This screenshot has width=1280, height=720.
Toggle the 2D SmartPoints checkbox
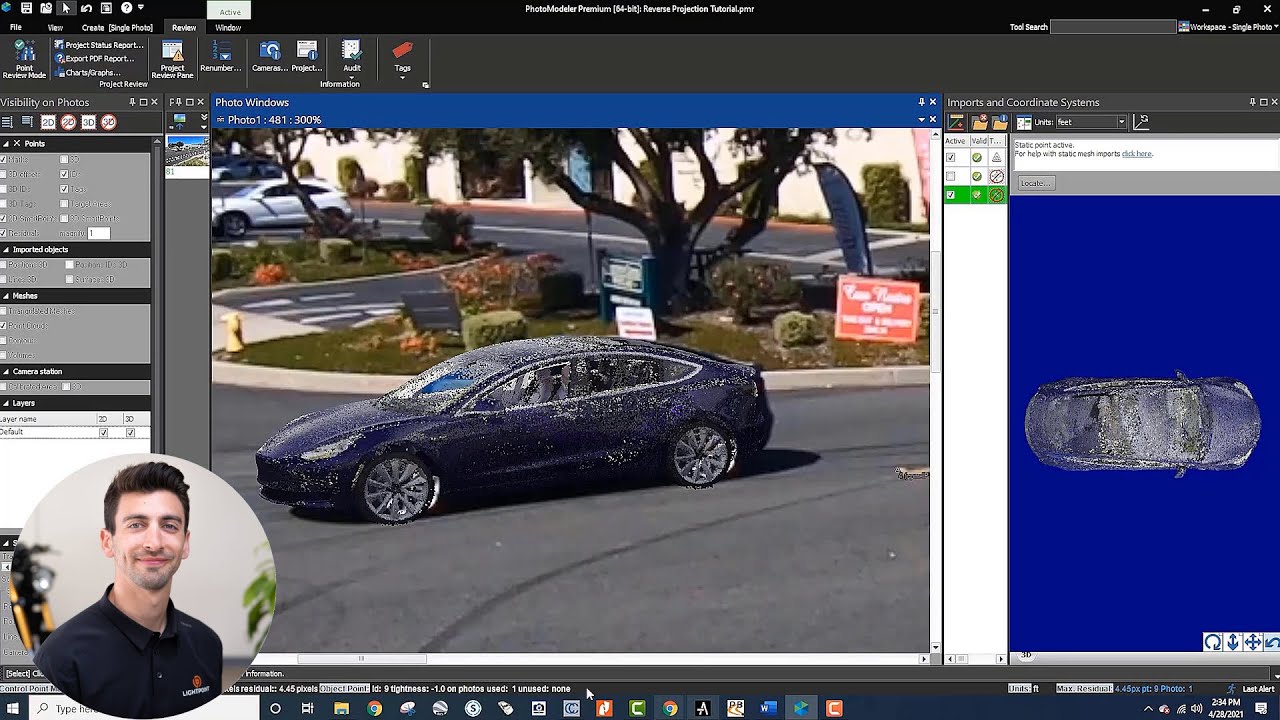point(4,218)
